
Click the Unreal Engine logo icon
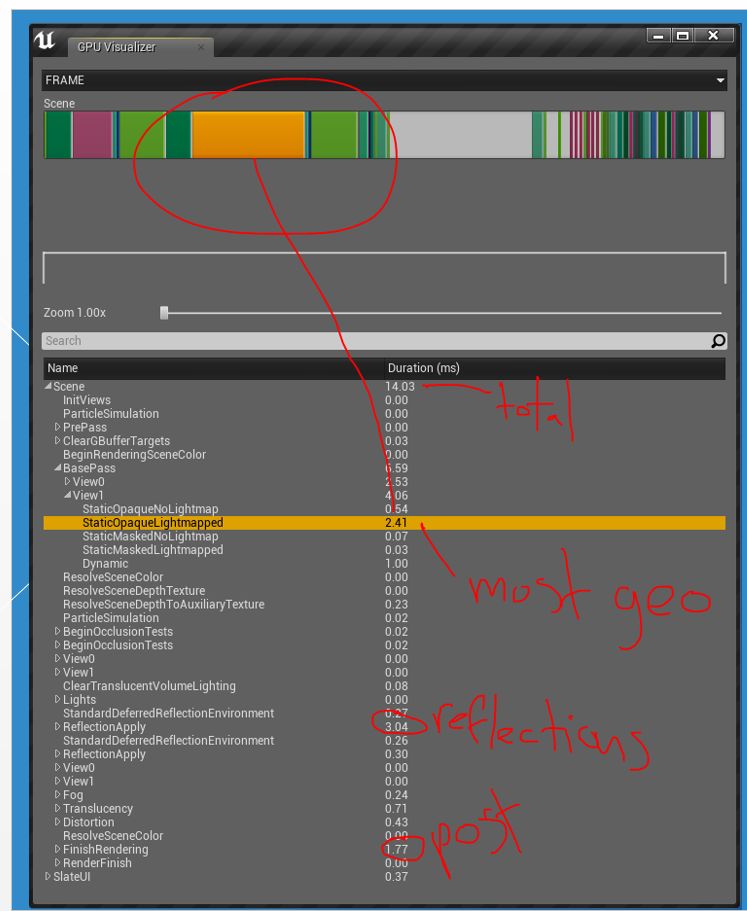[x=45, y=41]
